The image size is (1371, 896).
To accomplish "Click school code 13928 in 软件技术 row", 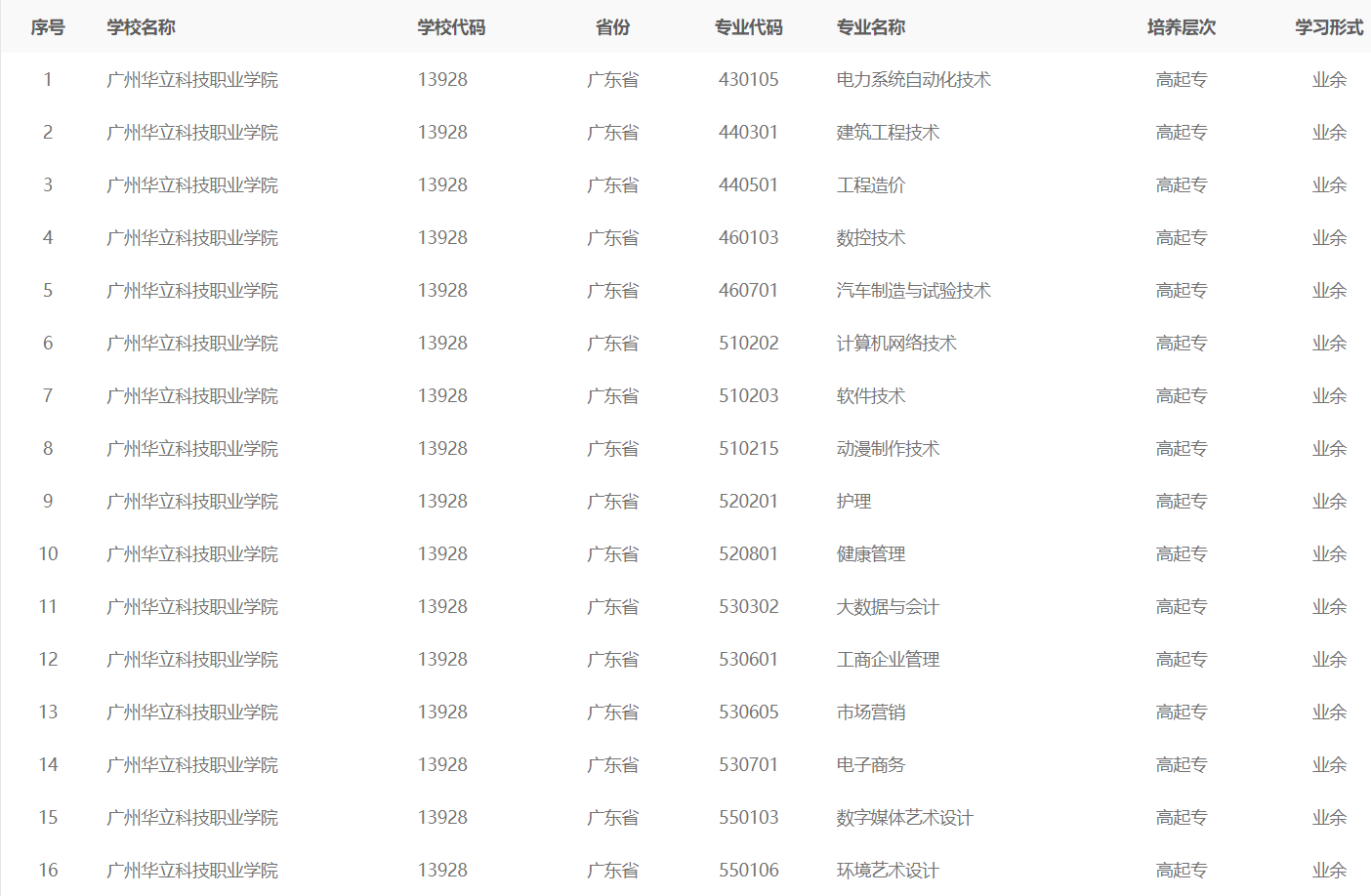I will [x=442, y=396].
